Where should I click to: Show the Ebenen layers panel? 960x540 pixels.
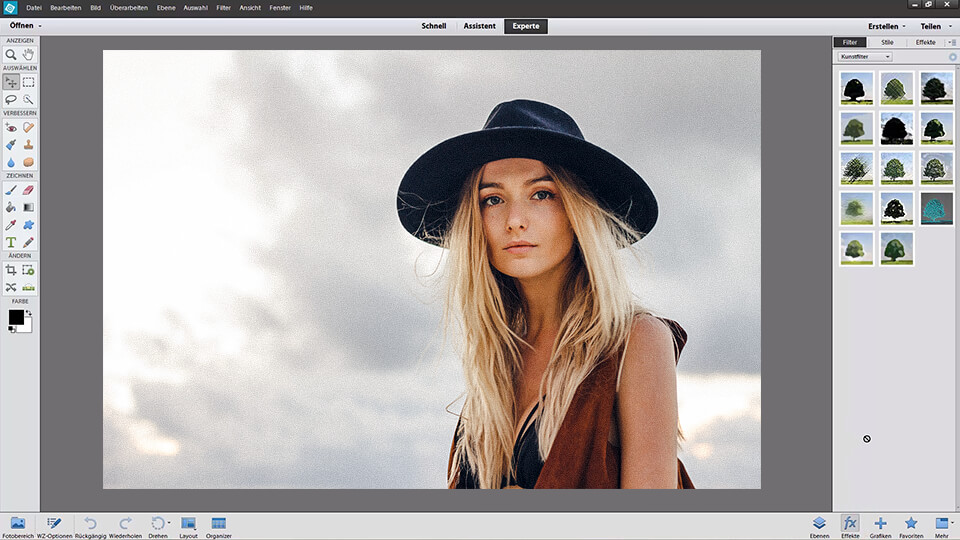point(819,527)
